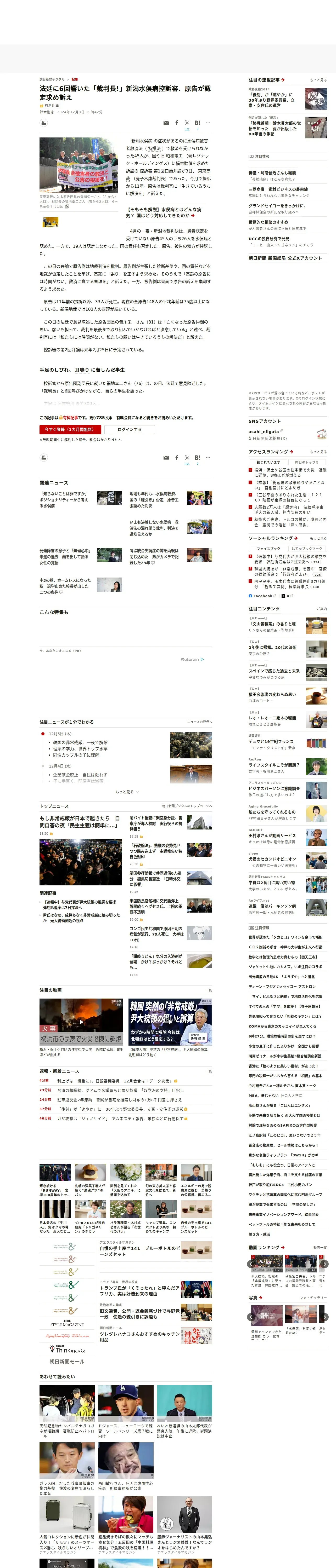
Task: Click bottom envelope email share icon
Action: pos(166,458)
